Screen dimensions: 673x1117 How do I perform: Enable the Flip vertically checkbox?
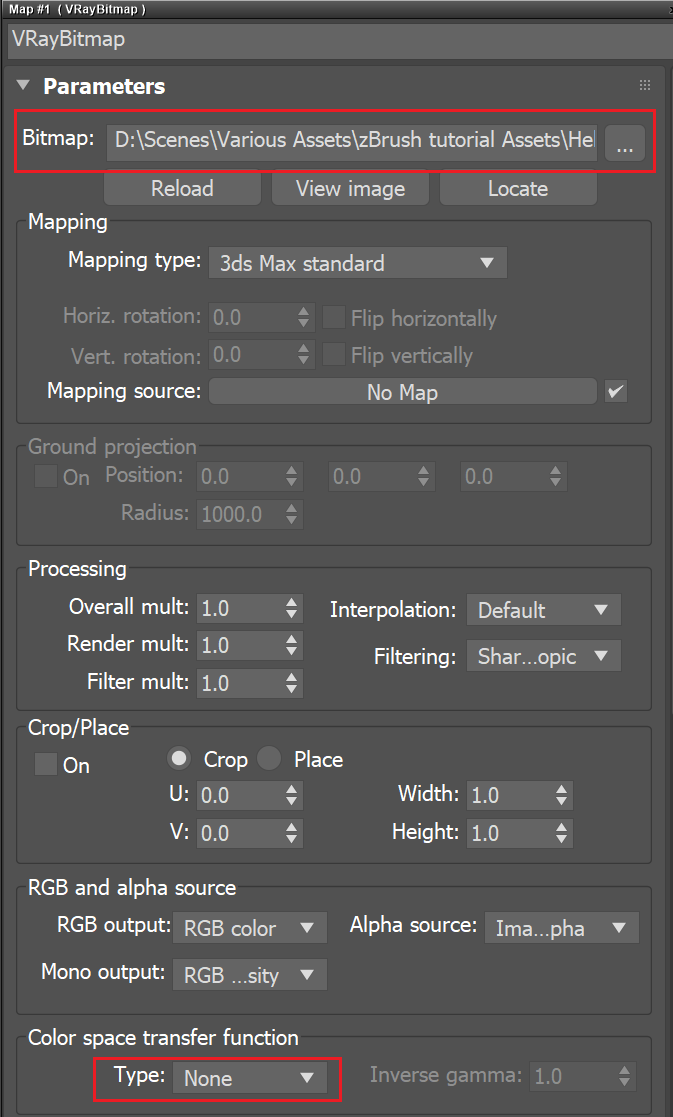(x=334, y=355)
